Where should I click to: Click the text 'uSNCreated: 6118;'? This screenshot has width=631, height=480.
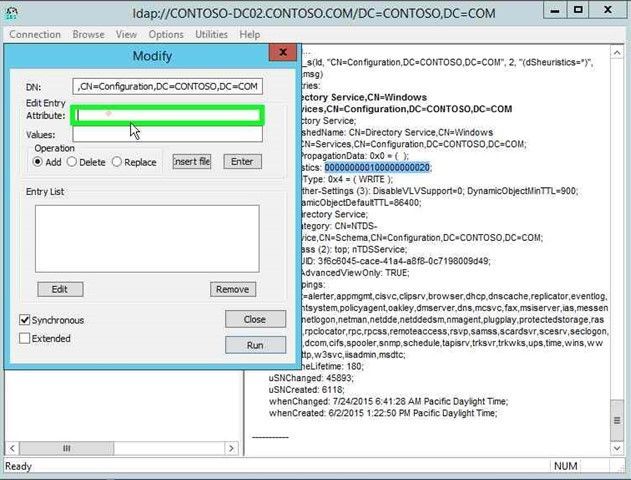pyautogui.click(x=306, y=390)
